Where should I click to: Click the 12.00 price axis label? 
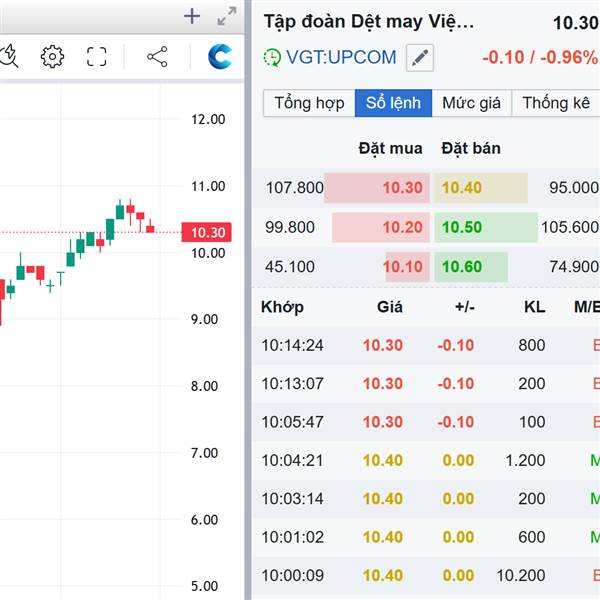[x=208, y=119]
